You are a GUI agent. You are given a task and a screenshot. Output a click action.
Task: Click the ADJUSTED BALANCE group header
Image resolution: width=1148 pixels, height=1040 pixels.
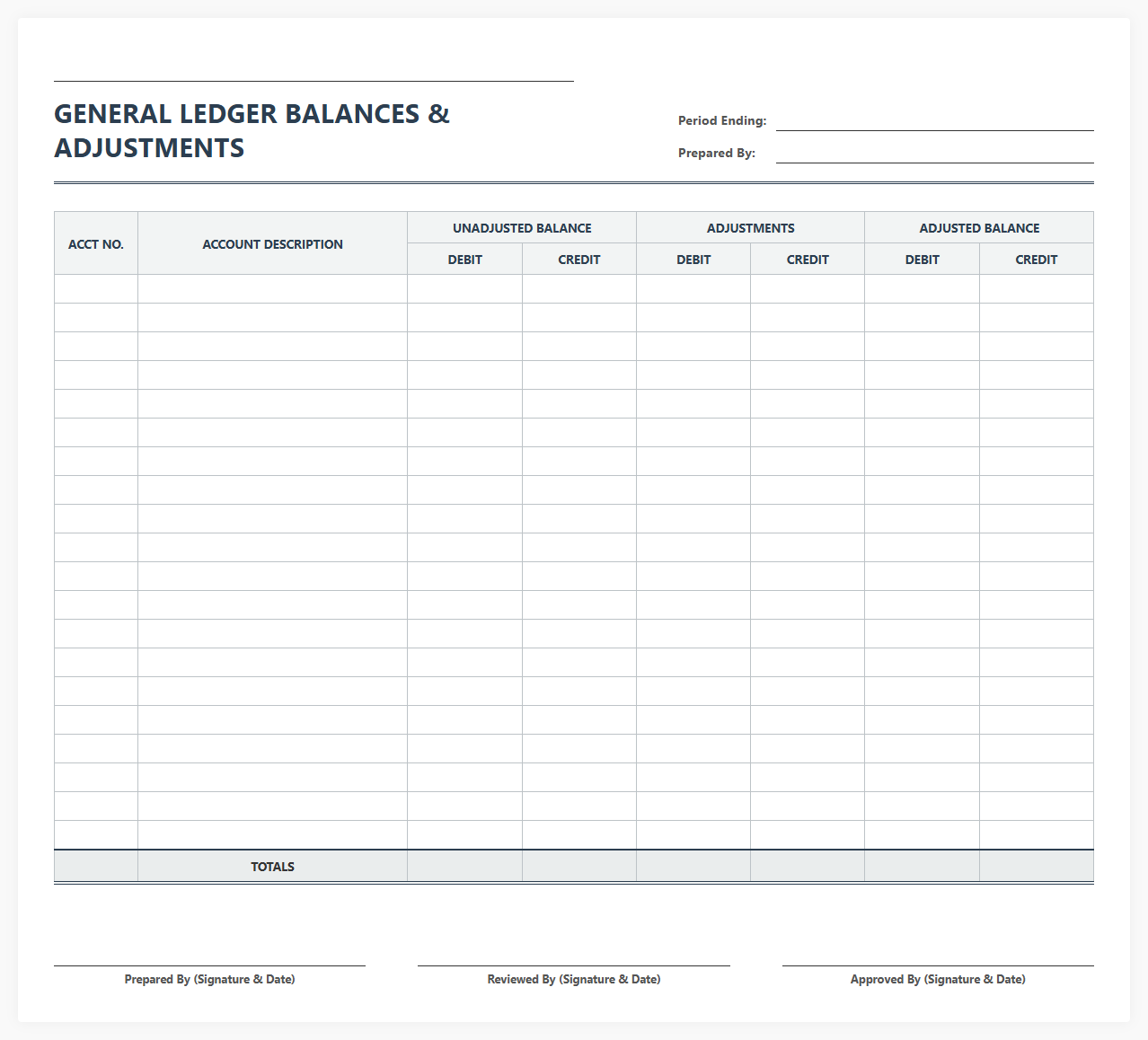(x=979, y=228)
